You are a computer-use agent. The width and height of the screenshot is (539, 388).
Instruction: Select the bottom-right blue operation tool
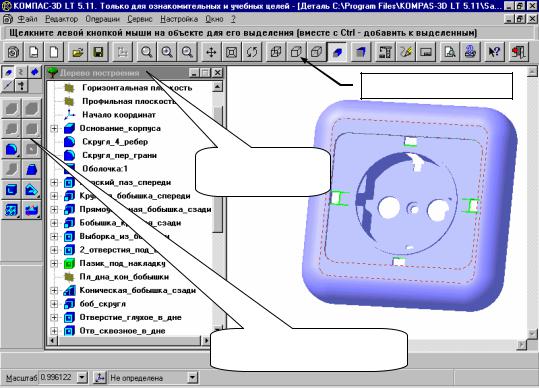[x=32, y=210]
